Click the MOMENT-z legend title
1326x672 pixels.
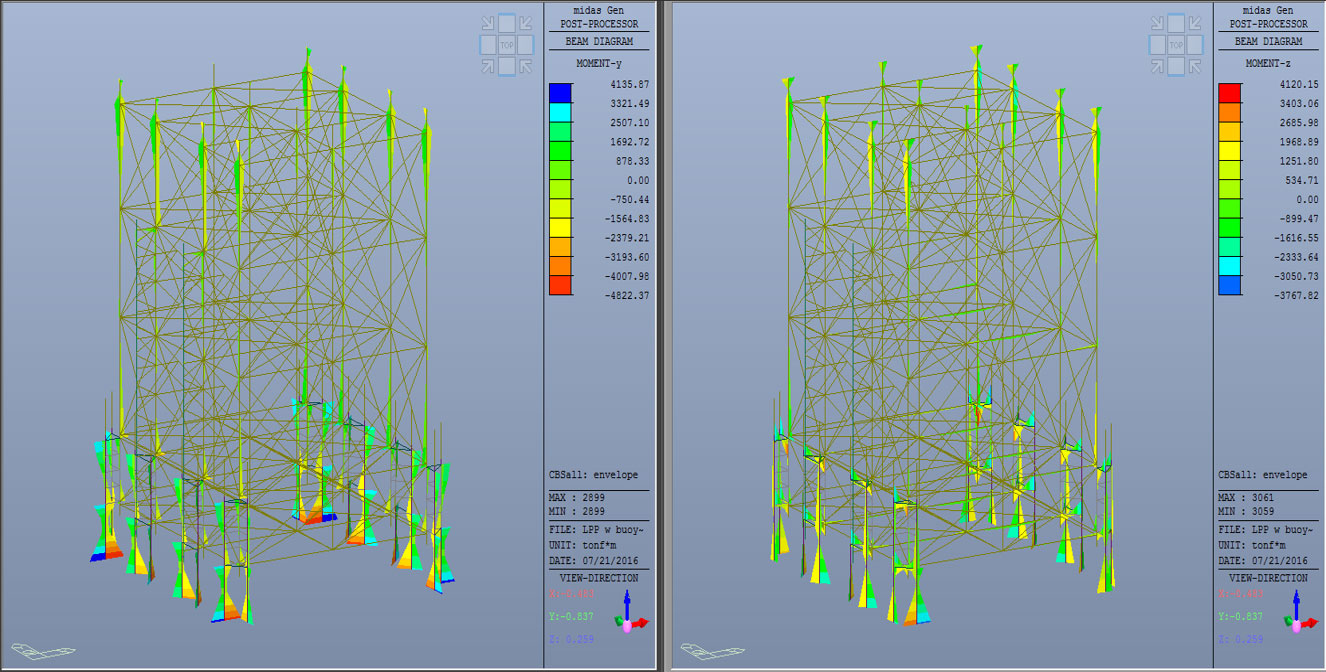(1268, 63)
